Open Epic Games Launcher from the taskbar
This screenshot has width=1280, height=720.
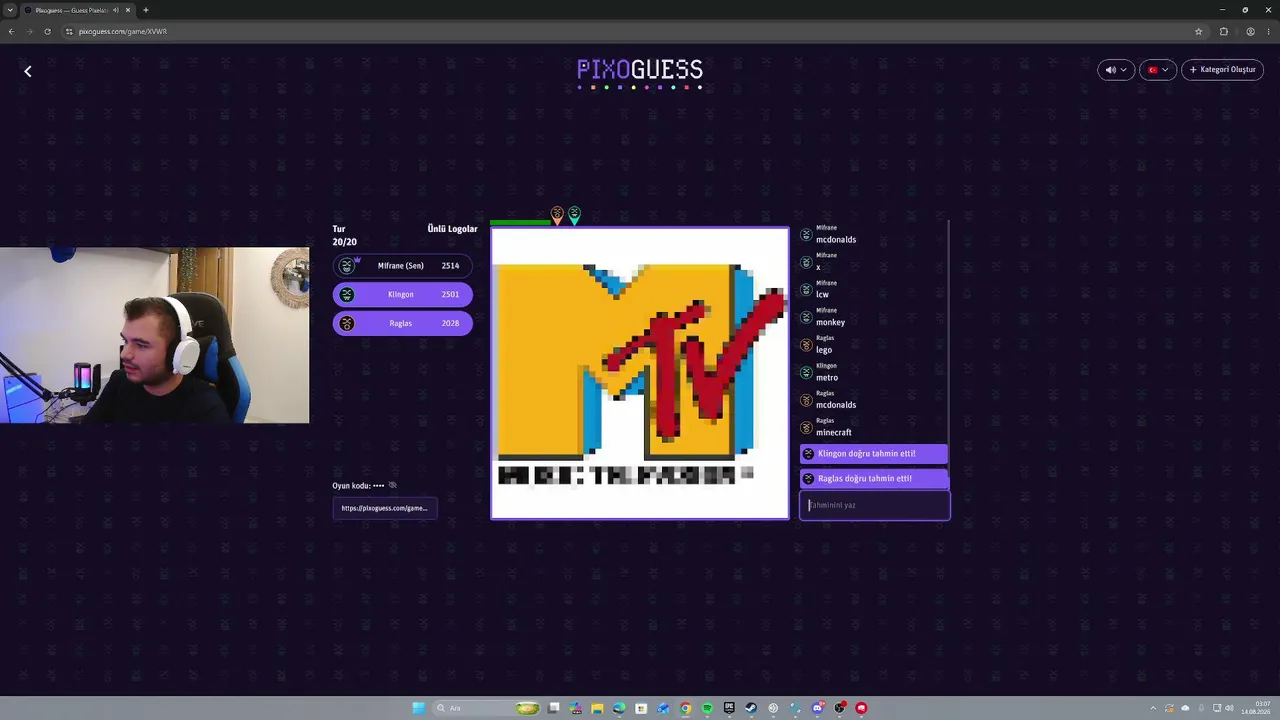click(729, 708)
